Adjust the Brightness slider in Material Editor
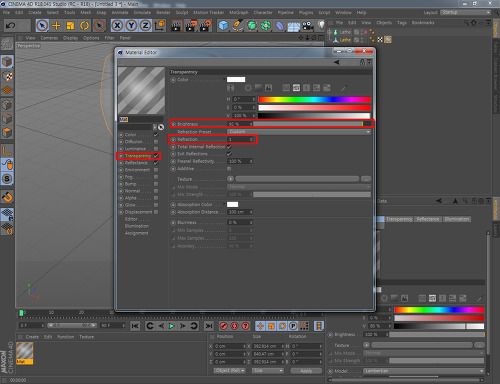Viewport: 500px width, 384px height. (312, 124)
